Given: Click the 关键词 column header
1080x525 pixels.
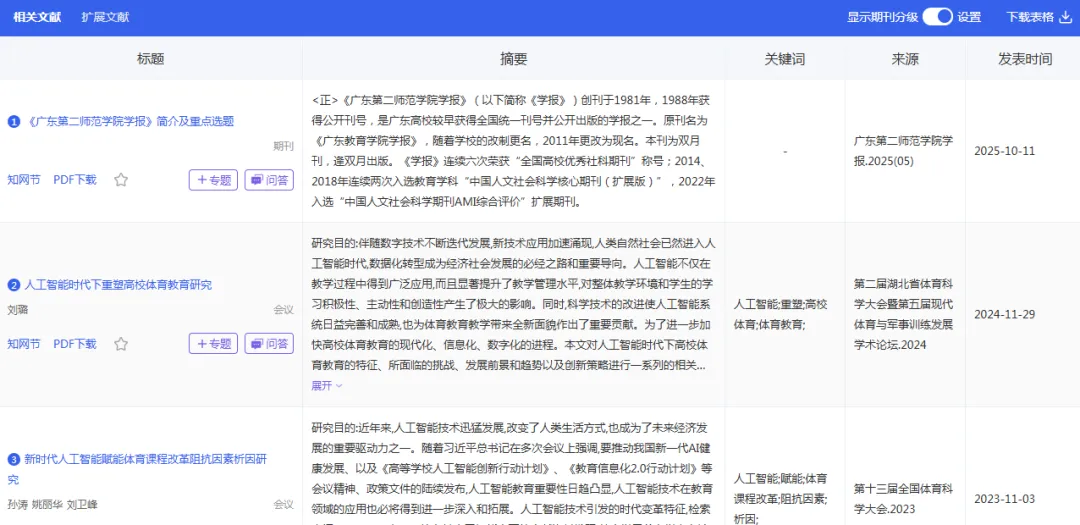Looking at the screenshot, I should [785, 59].
